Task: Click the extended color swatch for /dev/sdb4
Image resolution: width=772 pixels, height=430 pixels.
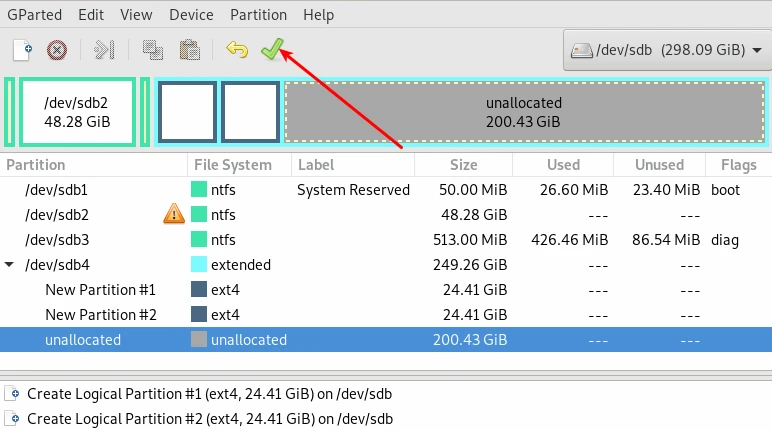Action: point(199,265)
